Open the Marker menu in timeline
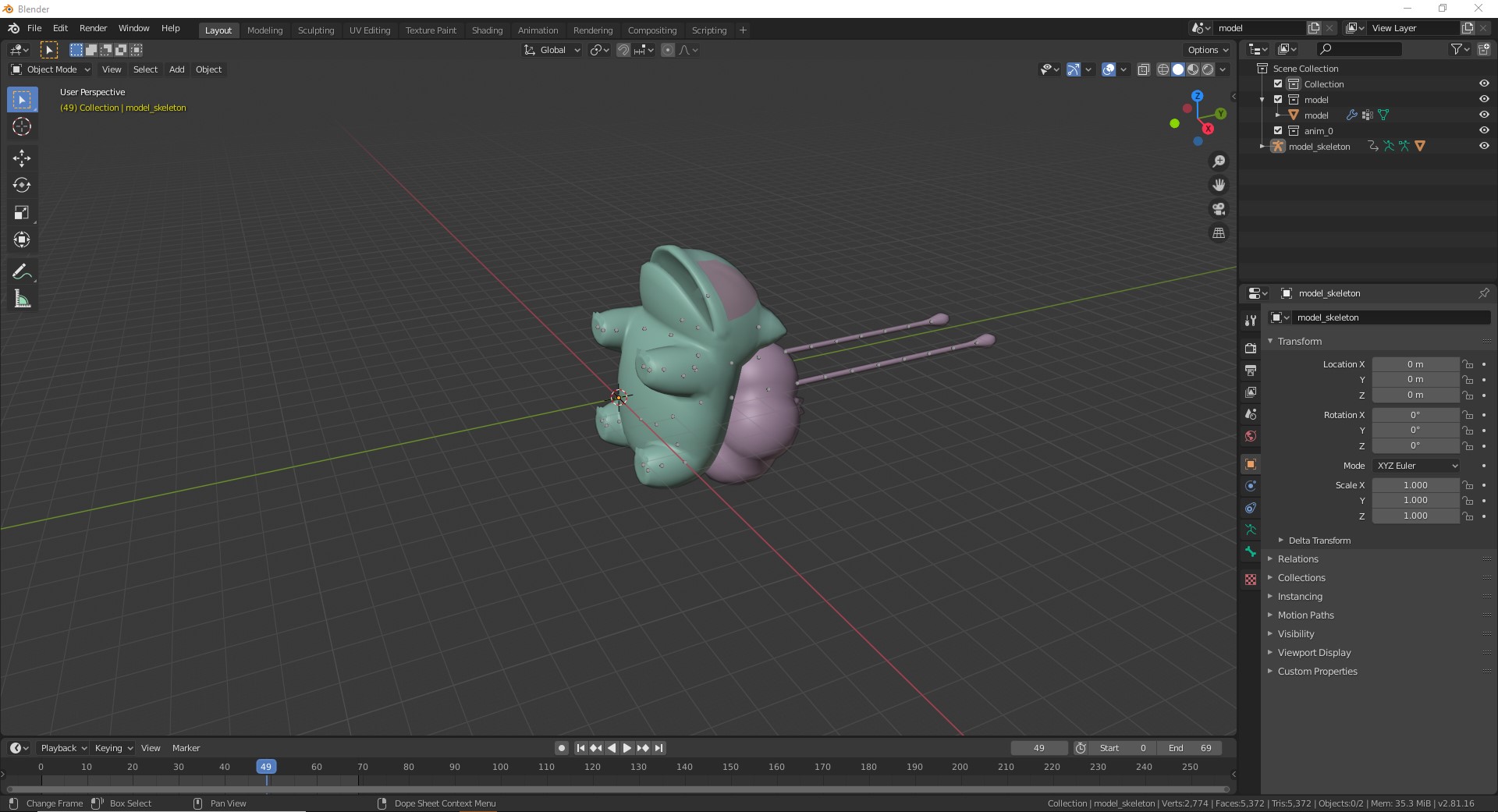The height and width of the screenshot is (812, 1498). pyautogui.click(x=186, y=748)
